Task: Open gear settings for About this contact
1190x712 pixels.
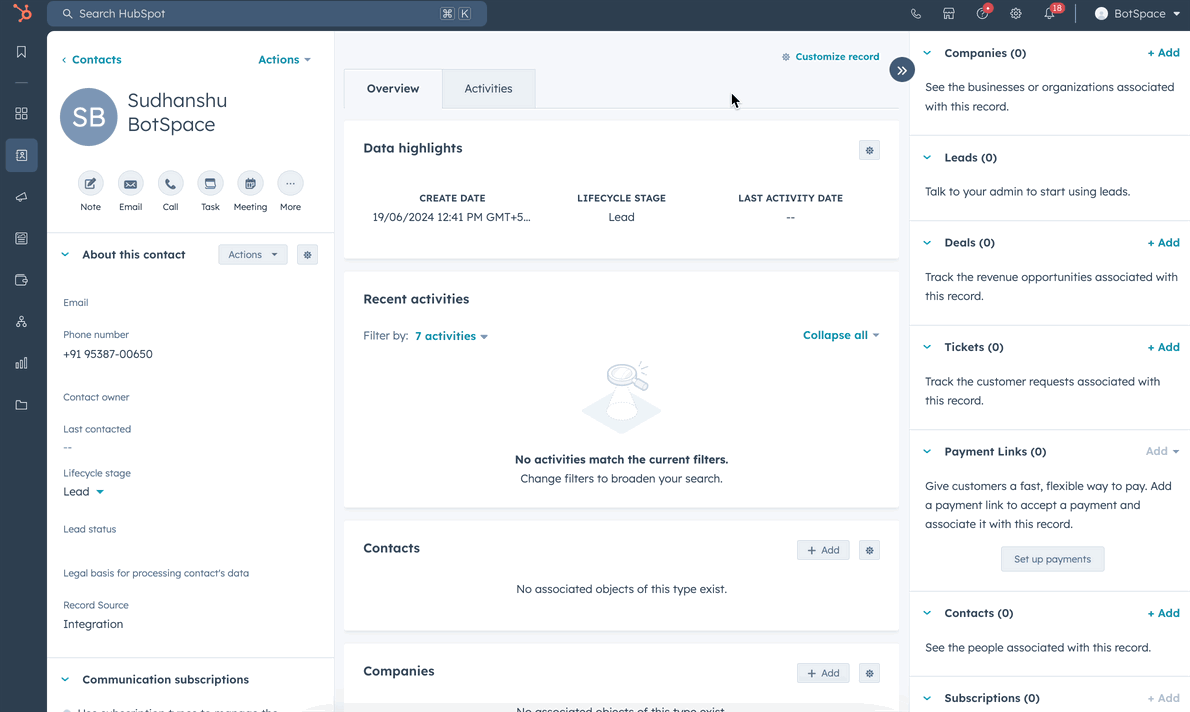Action: click(x=307, y=255)
